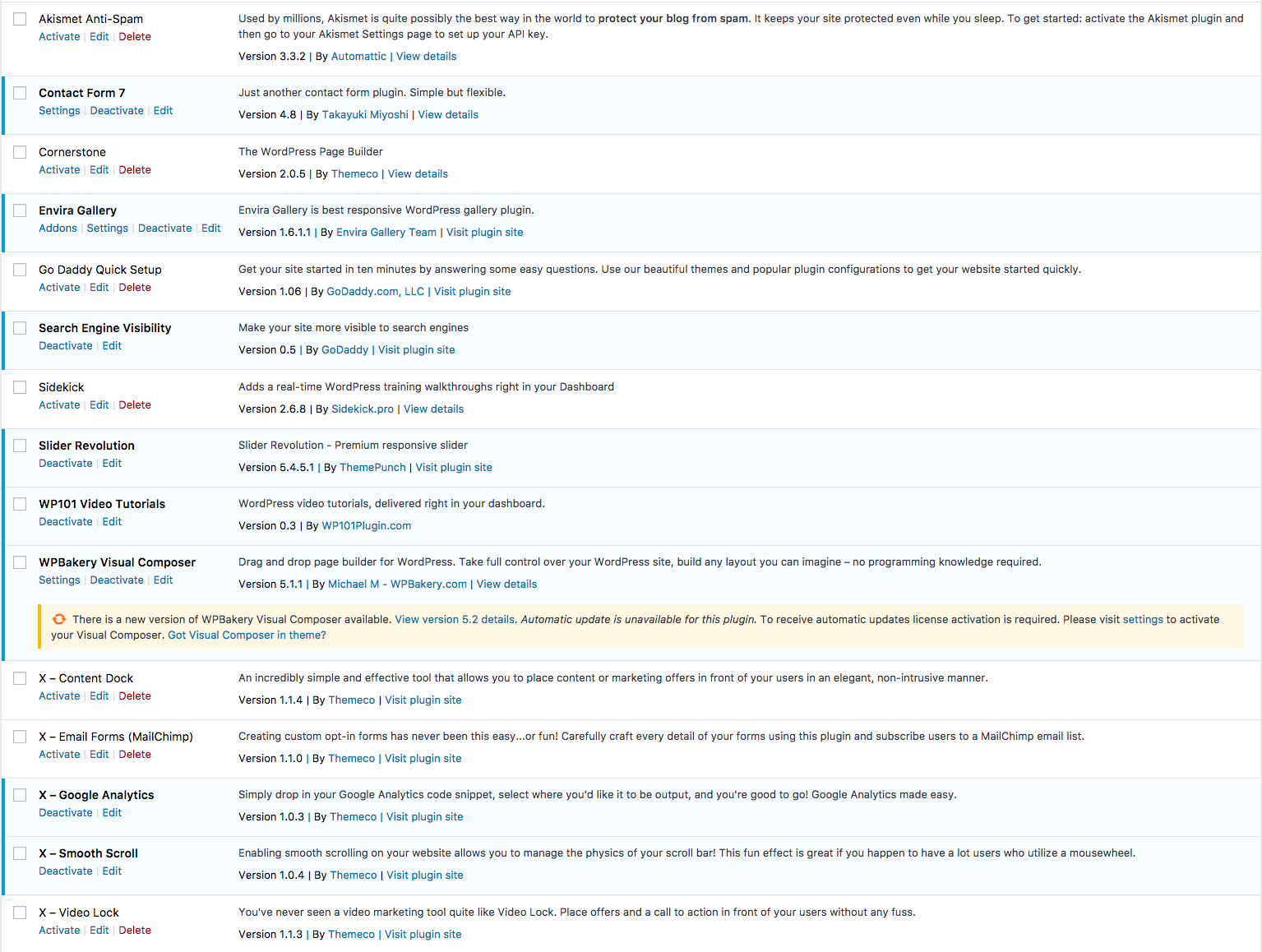Open the ThemePunch author link
The height and width of the screenshot is (952, 1262).
[372, 467]
